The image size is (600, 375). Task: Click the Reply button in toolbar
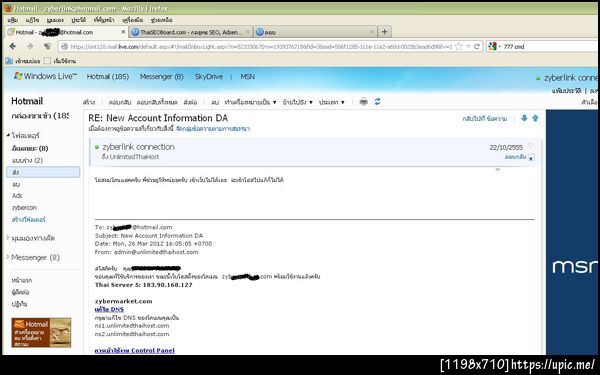pyautogui.click(x=120, y=102)
